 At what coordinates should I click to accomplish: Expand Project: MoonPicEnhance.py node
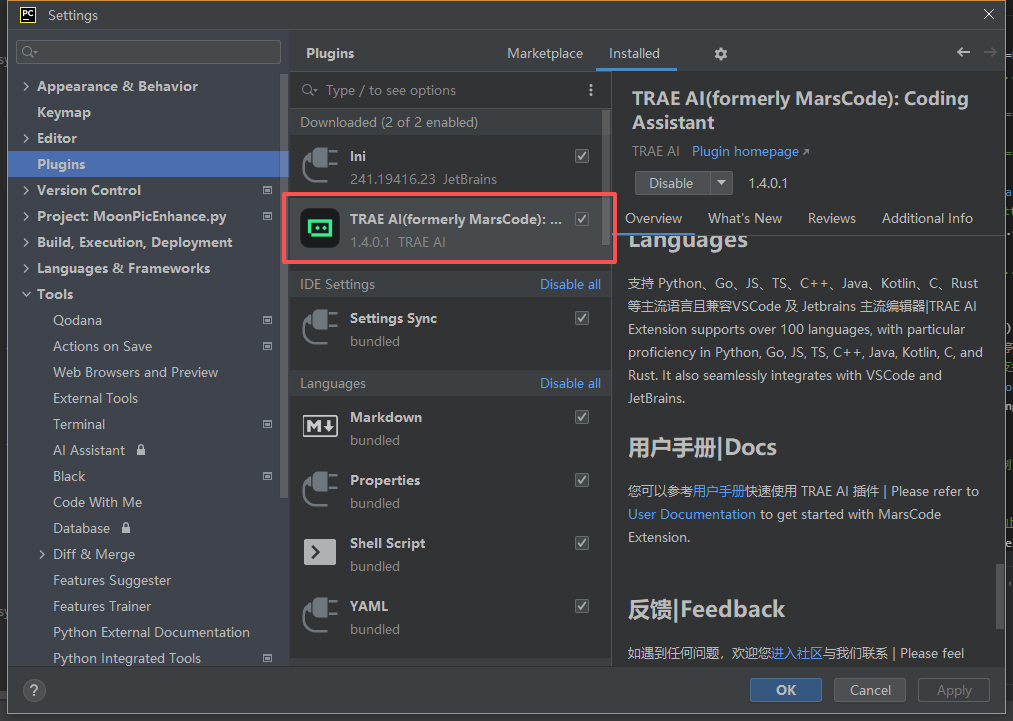[x=26, y=216]
